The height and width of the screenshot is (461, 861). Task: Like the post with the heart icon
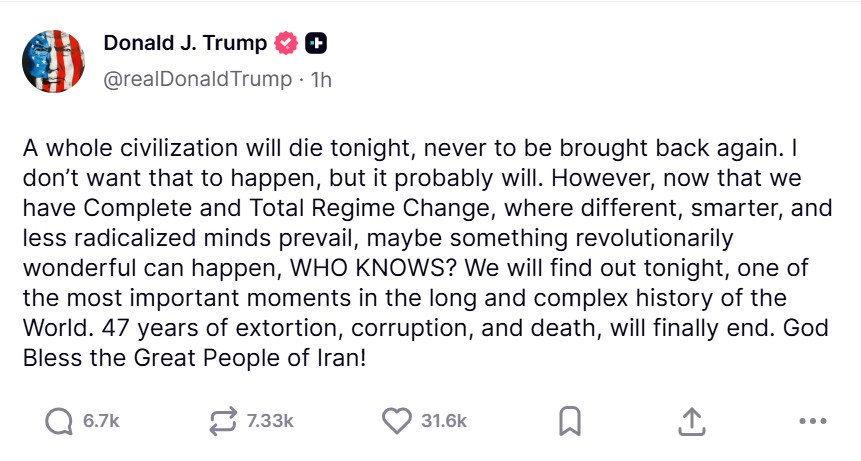click(397, 422)
